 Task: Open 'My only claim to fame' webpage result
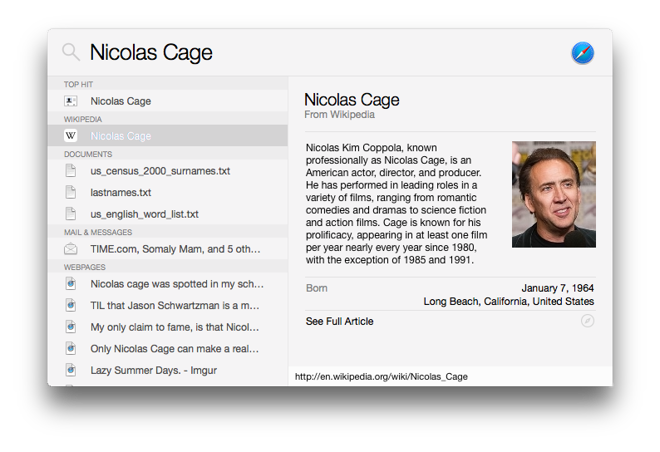pos(175,327)
